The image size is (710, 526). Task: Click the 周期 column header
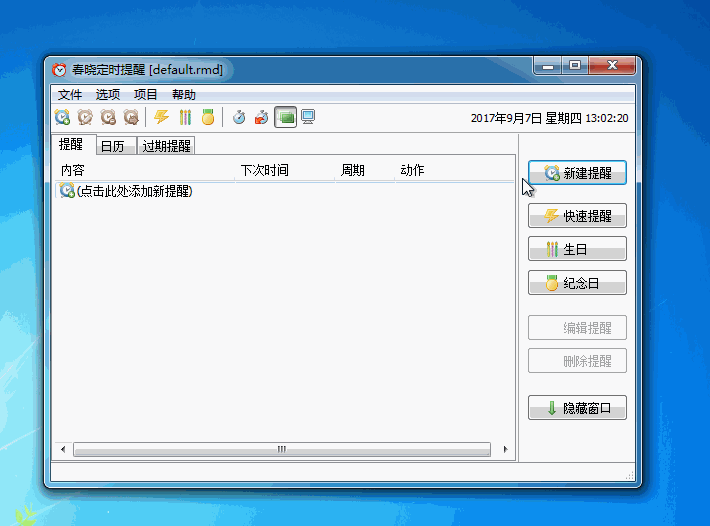click(x=365, y=170)
